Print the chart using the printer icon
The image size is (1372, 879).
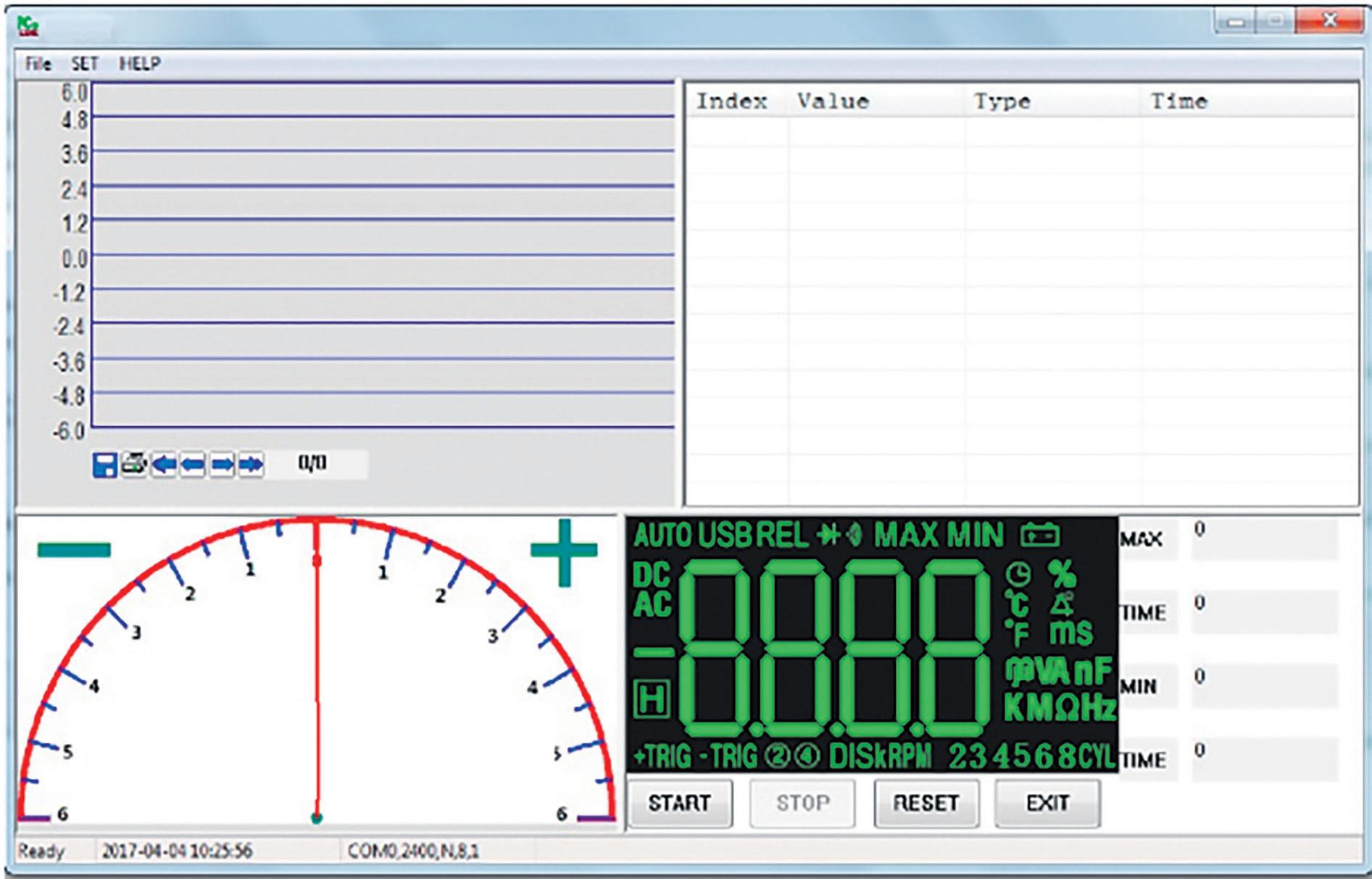click(134, 464)
